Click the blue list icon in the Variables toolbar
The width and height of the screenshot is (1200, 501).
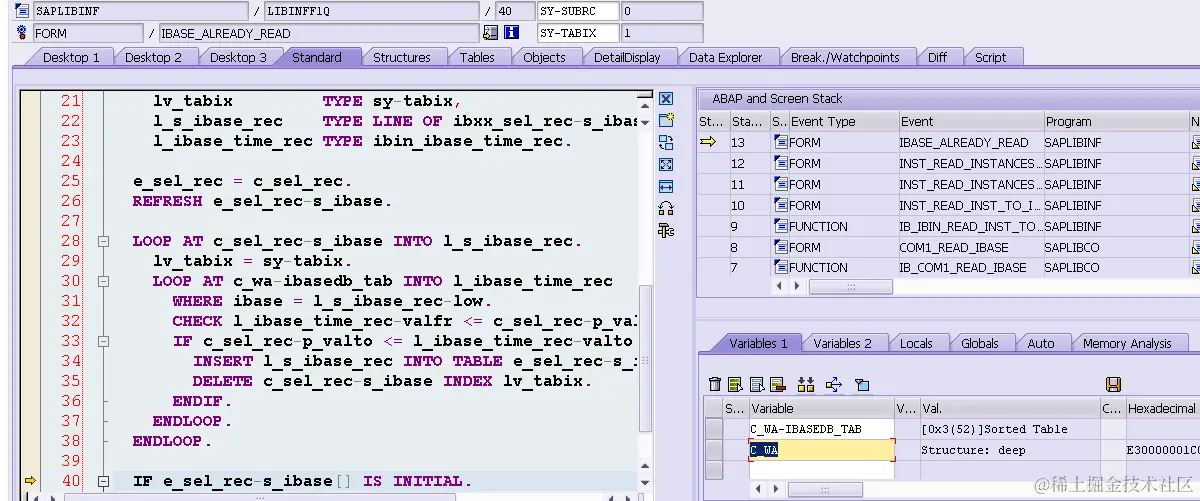tap(756, 384)
